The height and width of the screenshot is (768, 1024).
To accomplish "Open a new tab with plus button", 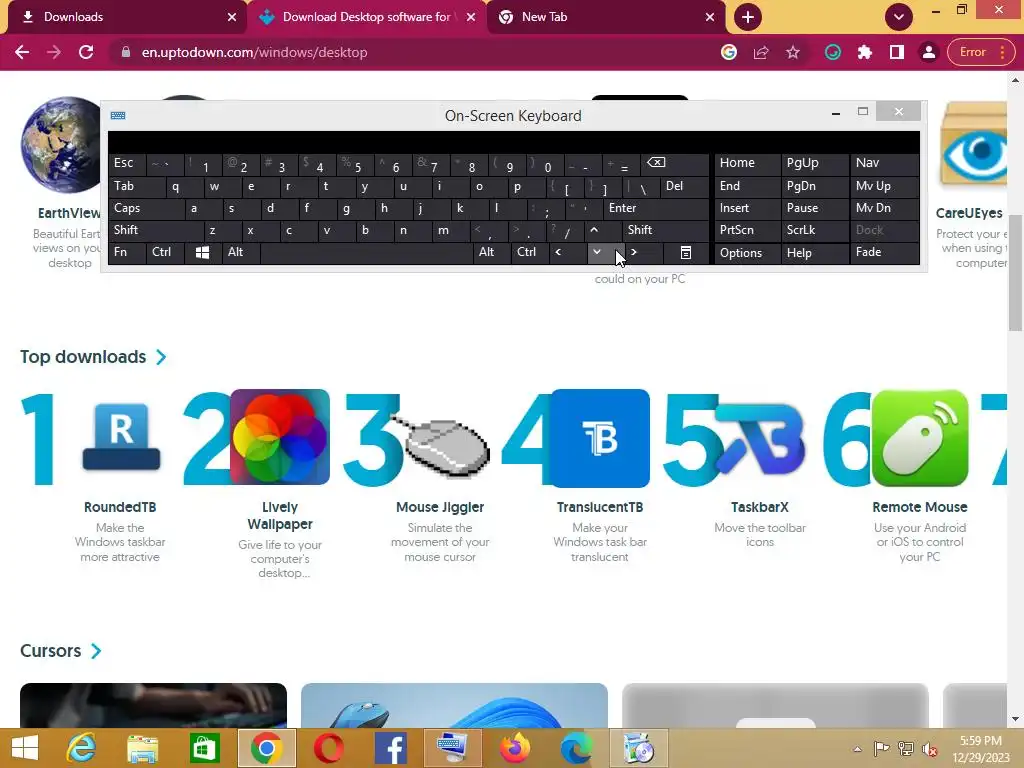I will tap(748, 17).
